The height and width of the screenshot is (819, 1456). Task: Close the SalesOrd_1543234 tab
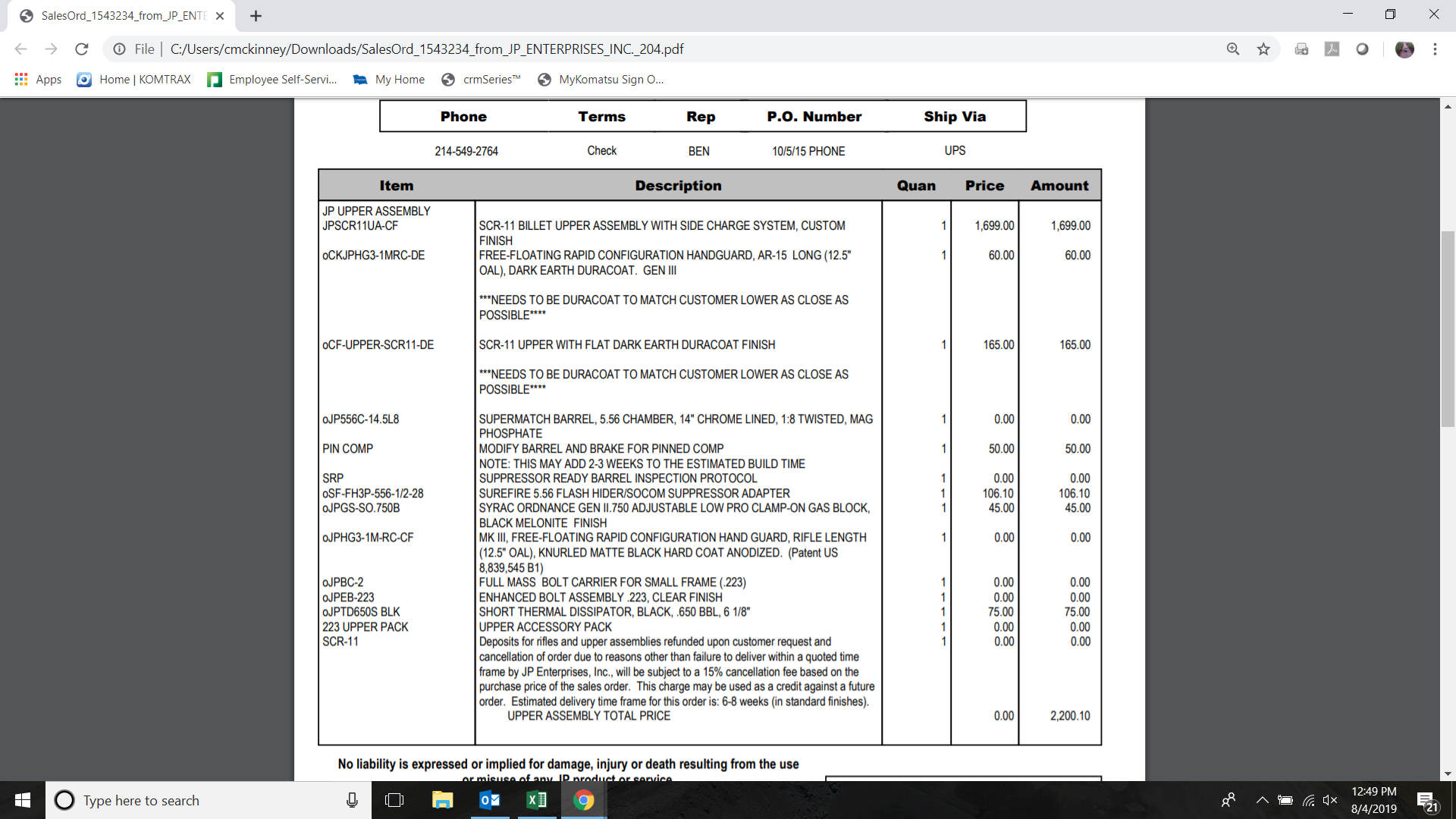[220, 16]
